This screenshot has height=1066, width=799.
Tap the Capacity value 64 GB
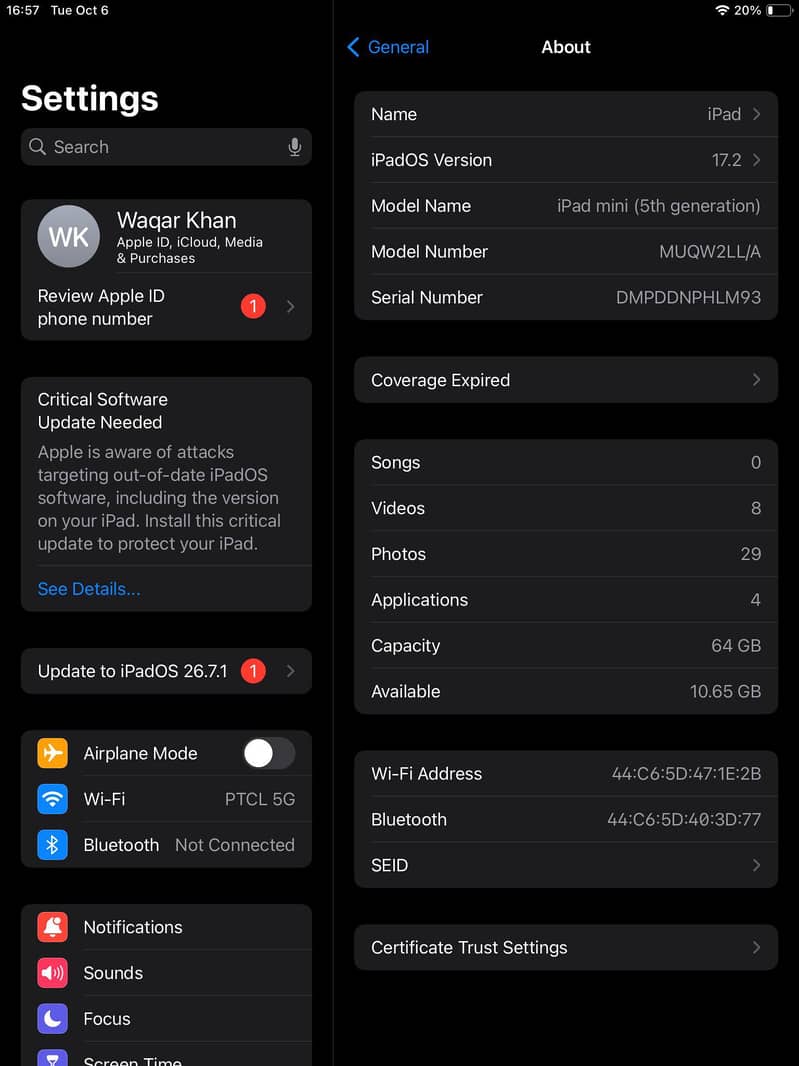pos(736,646)
